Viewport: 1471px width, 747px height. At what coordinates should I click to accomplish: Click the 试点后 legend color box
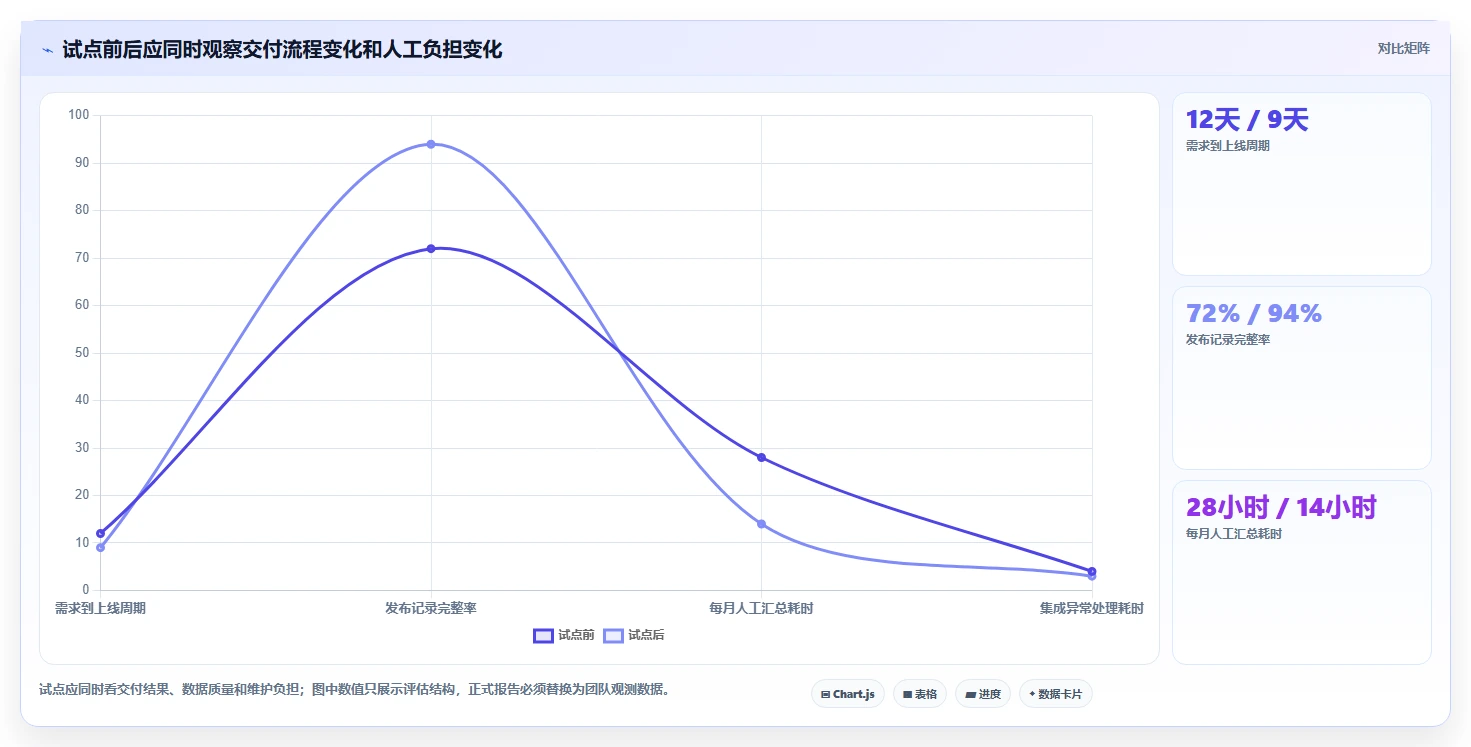click(613, 635)
